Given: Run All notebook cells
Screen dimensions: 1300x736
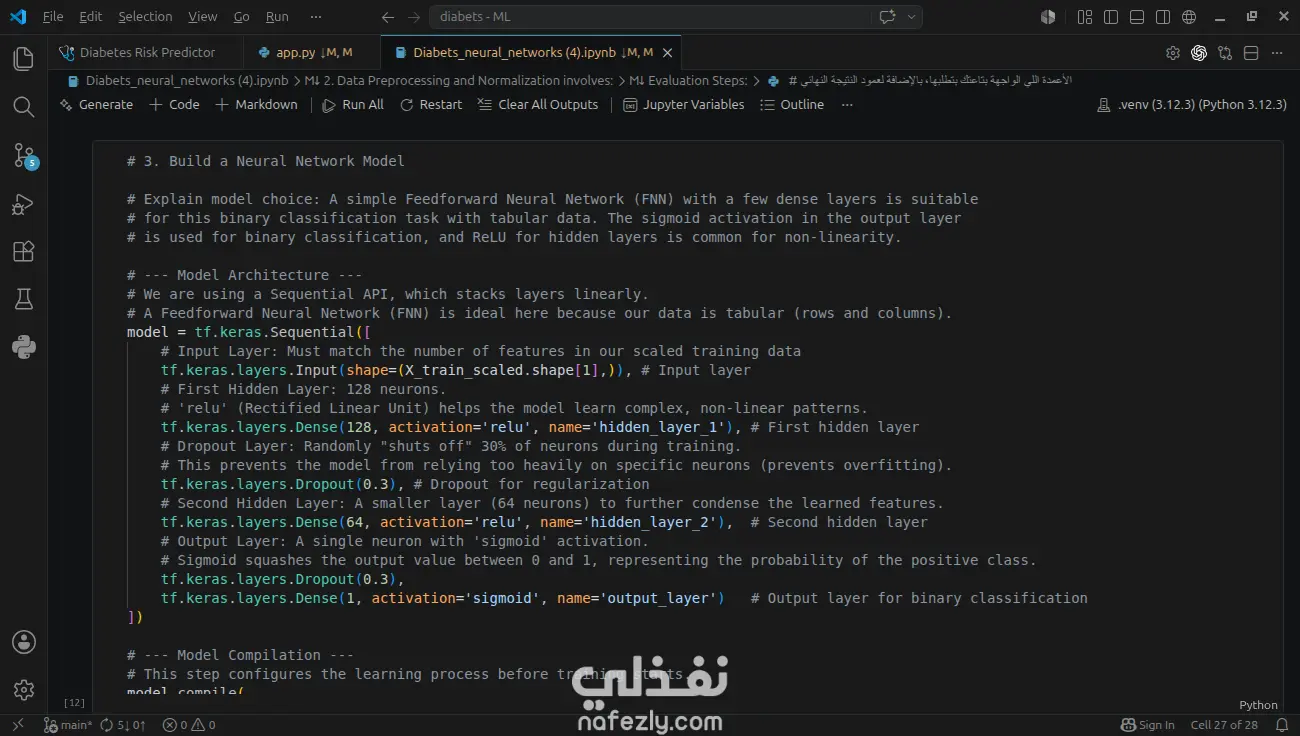Looking at the screenshot, I should click(x=353, y=104).
